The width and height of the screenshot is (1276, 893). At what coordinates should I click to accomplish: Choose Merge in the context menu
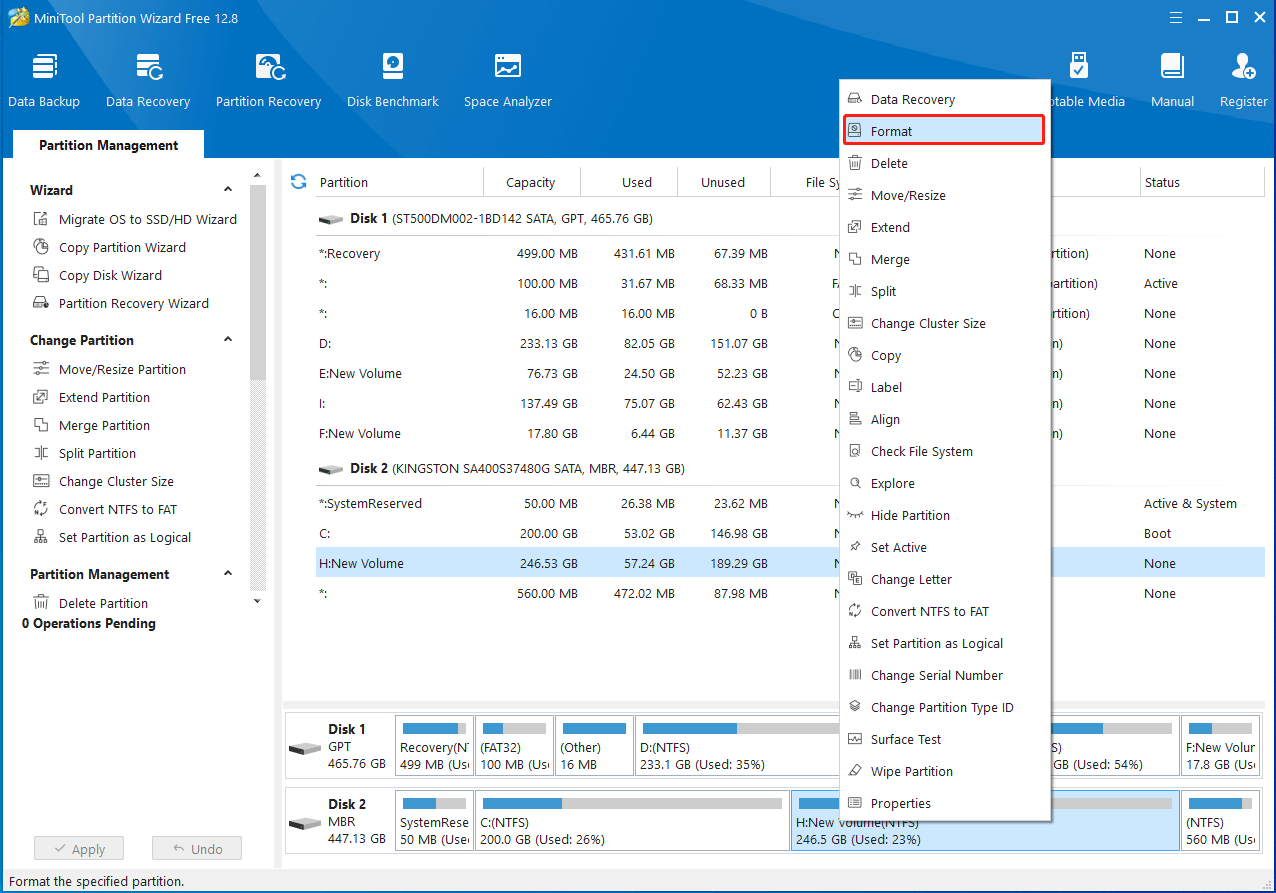(944, 259)
